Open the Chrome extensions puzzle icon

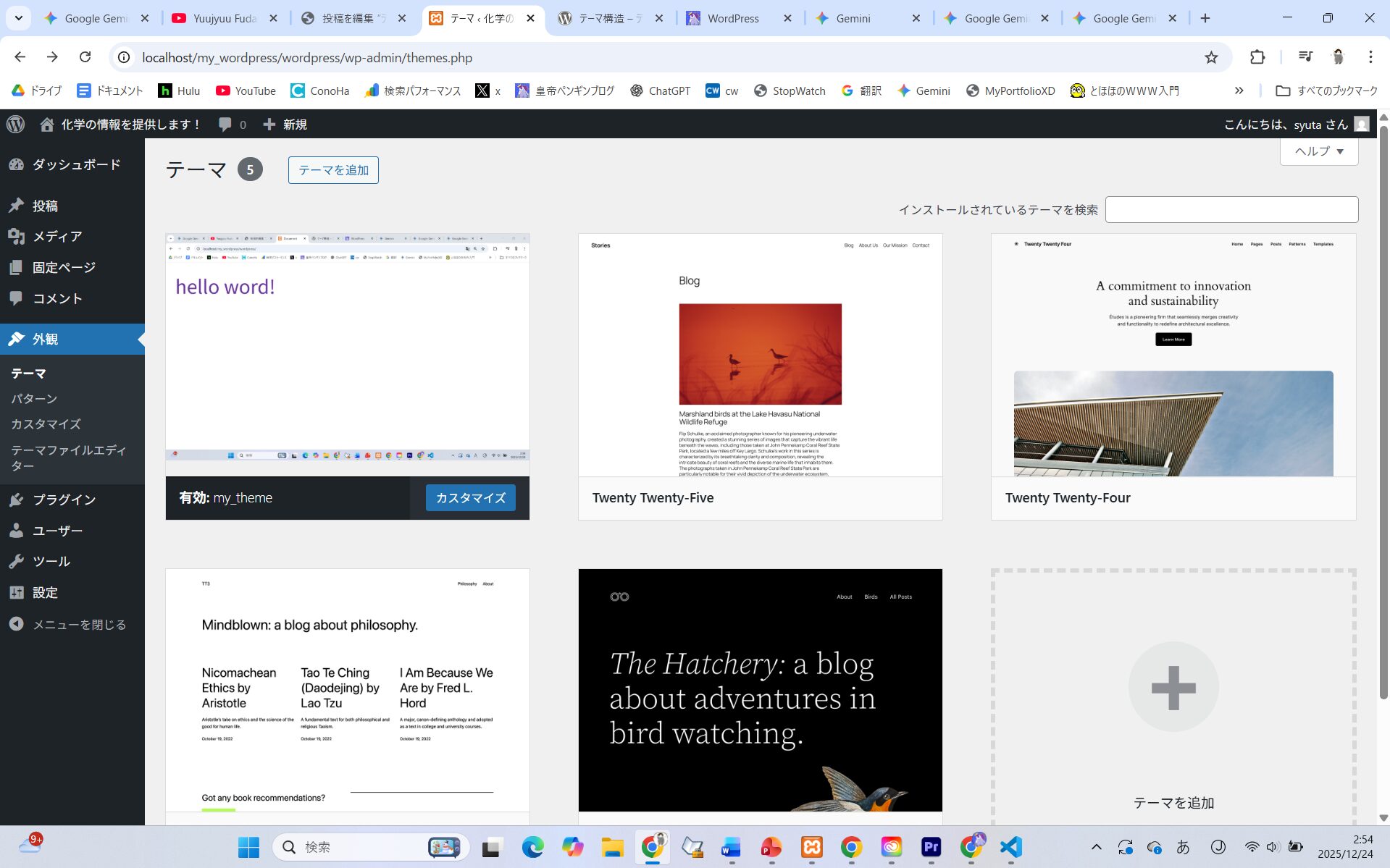click(1257, 57)
